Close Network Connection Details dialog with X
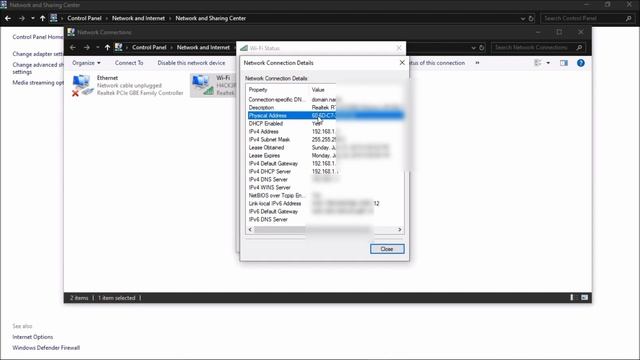 point(402,62)
